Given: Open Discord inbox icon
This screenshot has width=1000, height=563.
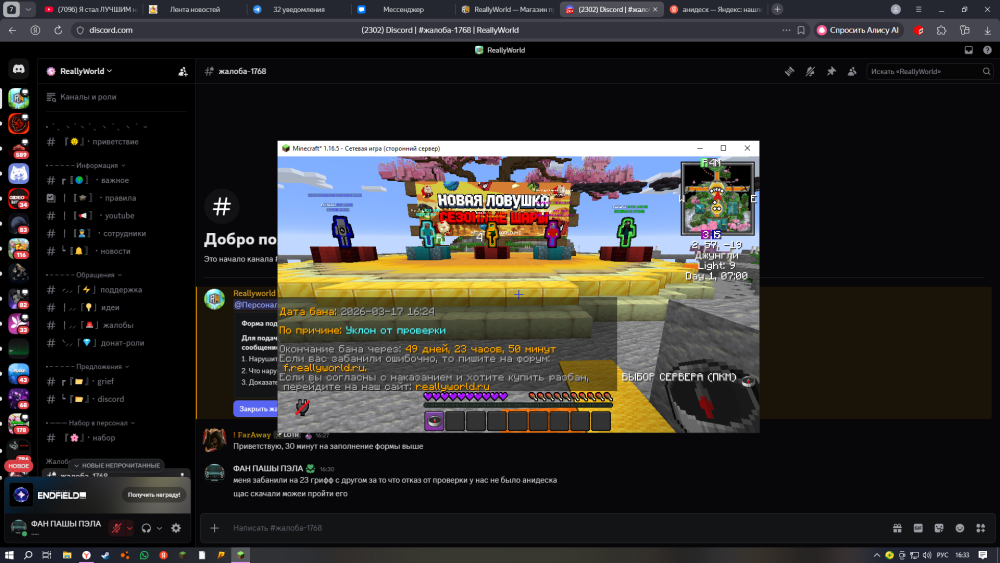Looking at the screenshot, I should [x=969, y=50].
